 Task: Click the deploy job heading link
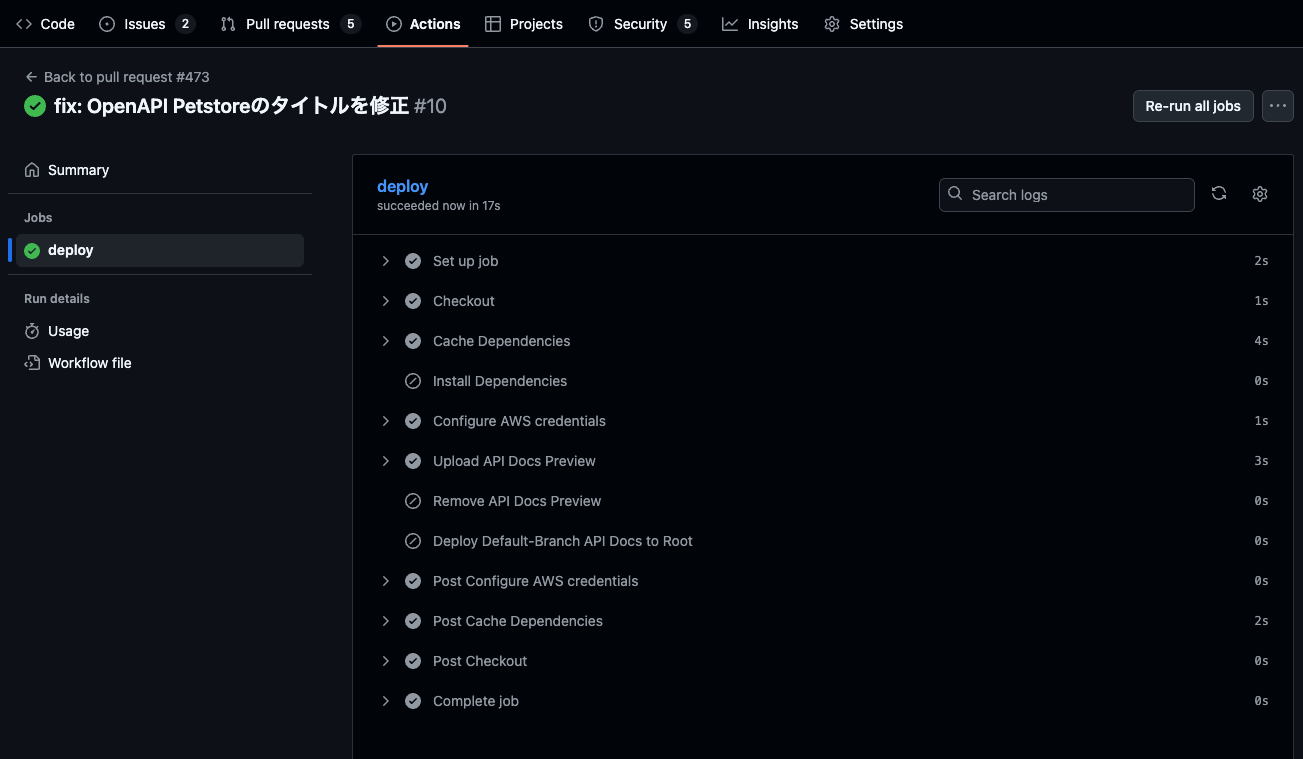[x=402, y=186]
